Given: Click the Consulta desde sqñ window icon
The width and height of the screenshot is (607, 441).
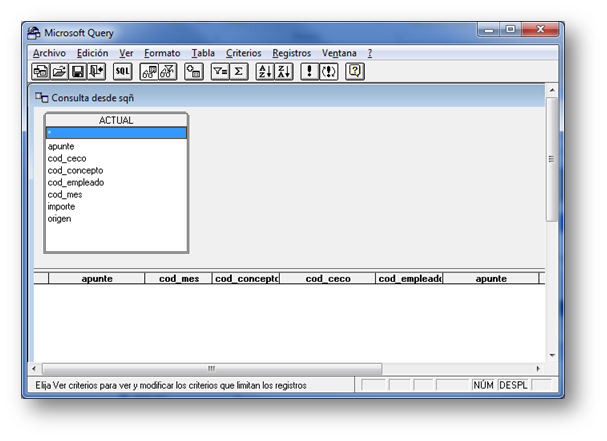Looking at the screenshot, I should click(41, 98).
